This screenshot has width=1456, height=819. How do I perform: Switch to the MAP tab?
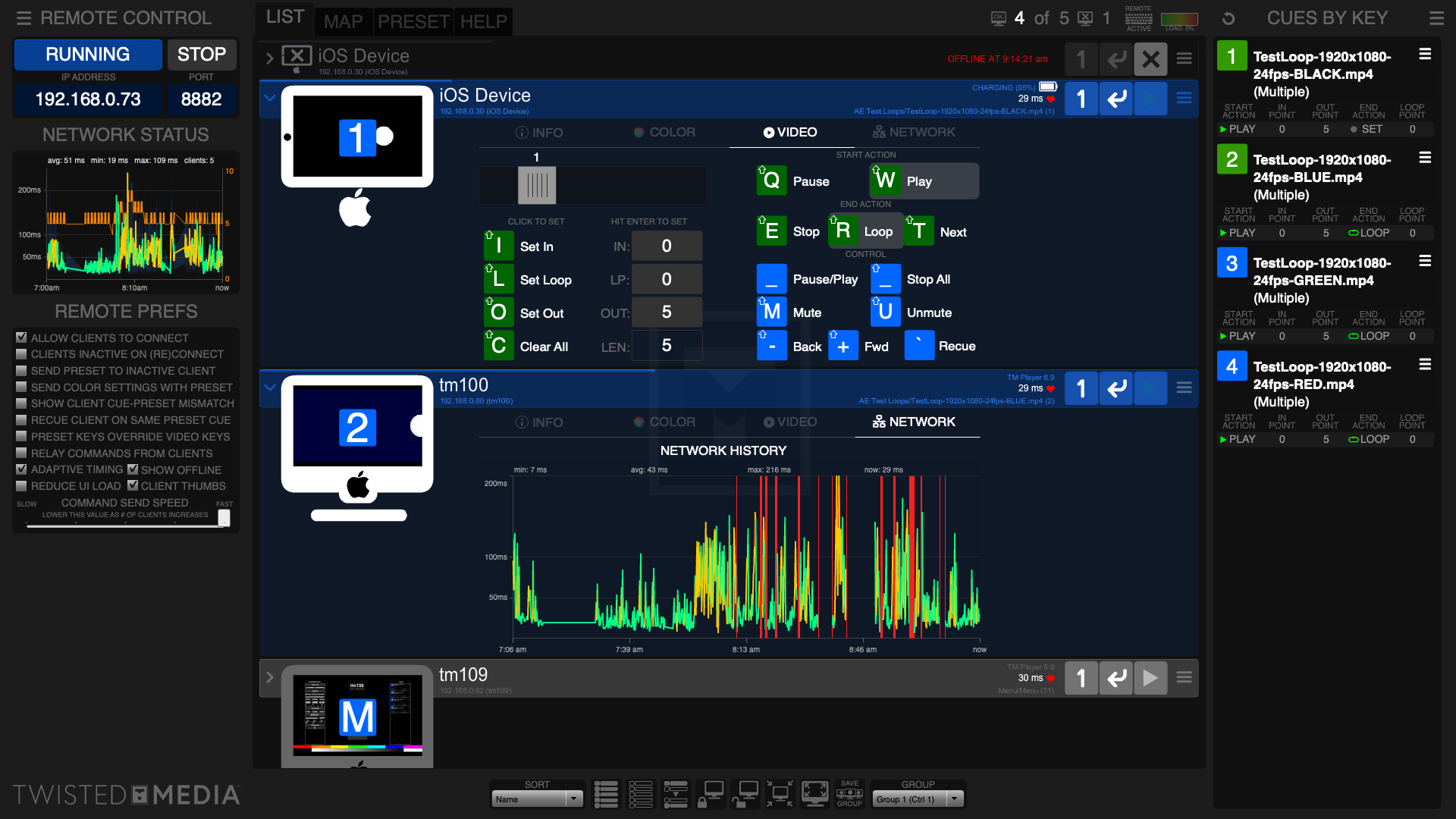click(344, 21)
